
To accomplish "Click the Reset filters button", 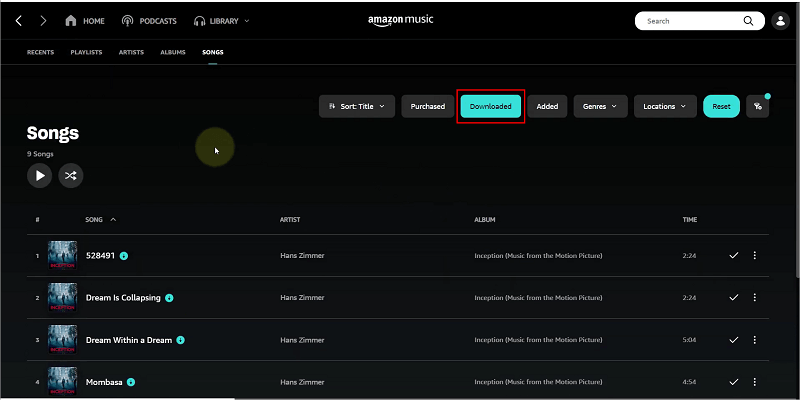I will click(721, 106).
